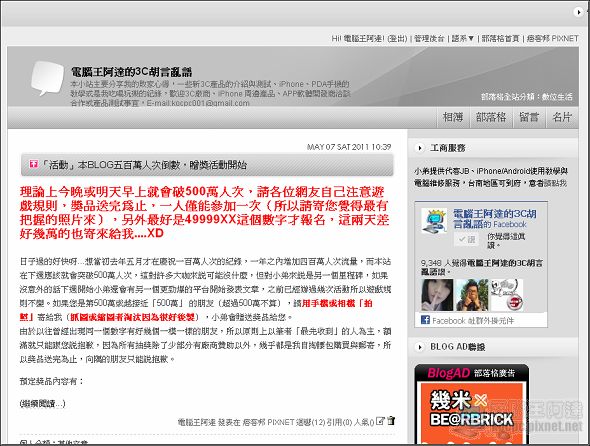Image resolution: width=590 pixels, height=446 pixels.
Task: Go to 部落格首頁 link
Action: pos(500,38)
